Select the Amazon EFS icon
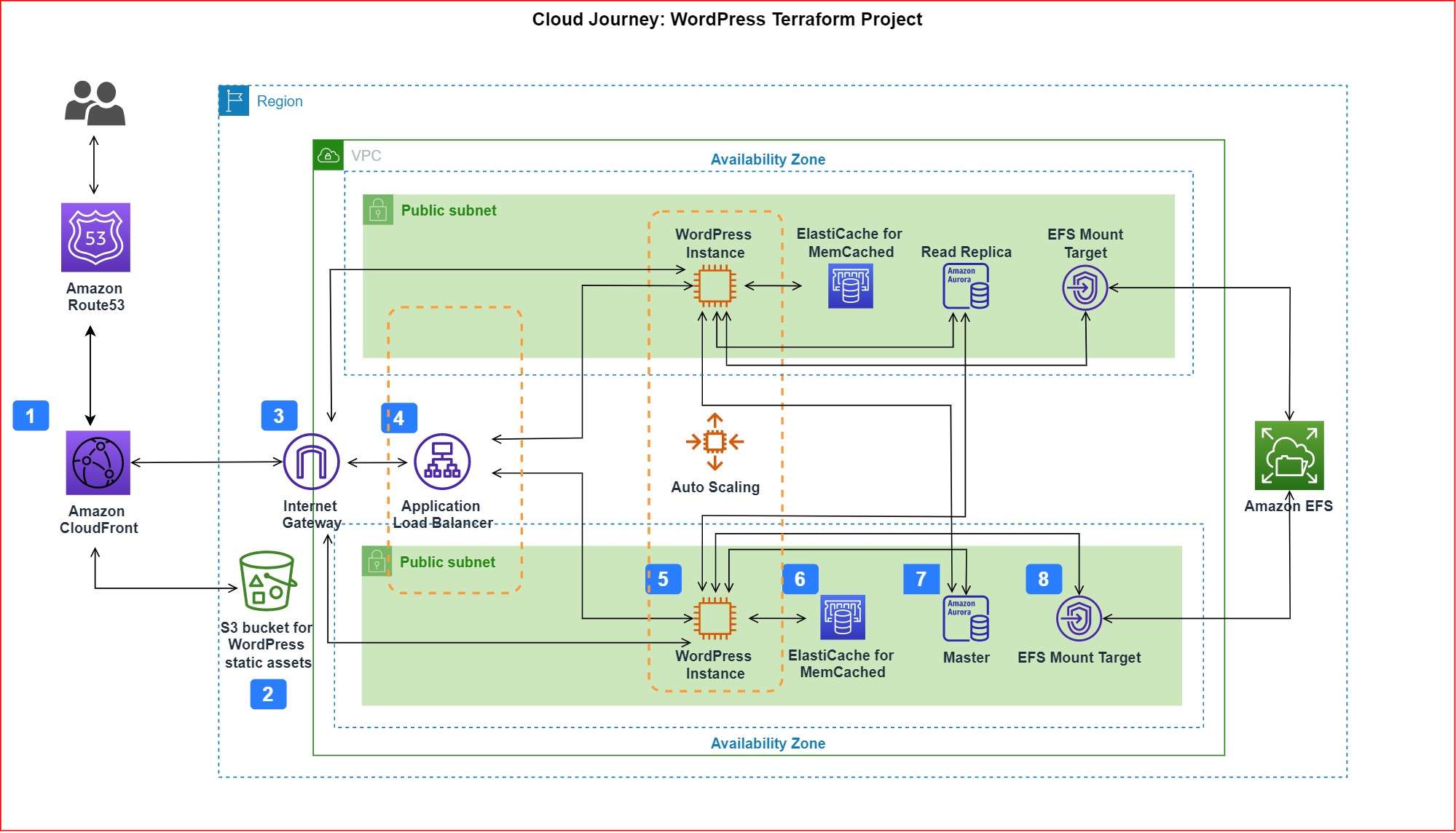Screen dimensions: 1456x833 [1289, 455]
